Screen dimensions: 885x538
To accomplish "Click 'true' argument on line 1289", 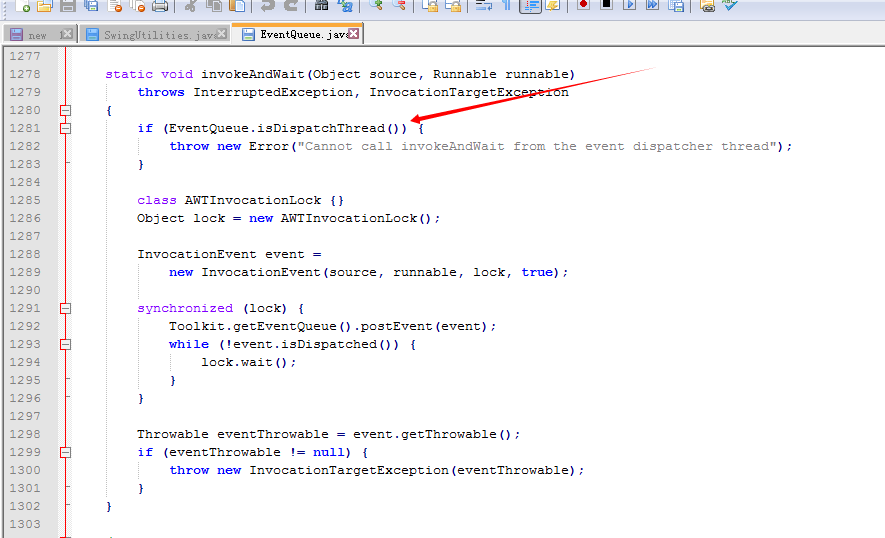I will coord(537,272).
